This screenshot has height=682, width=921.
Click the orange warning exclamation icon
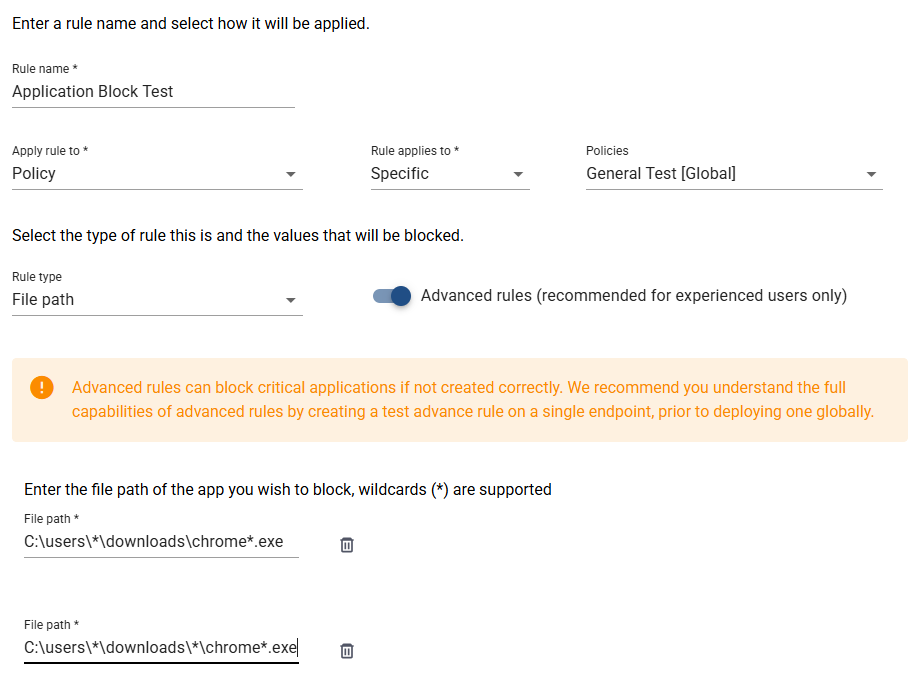click(41, 388)
